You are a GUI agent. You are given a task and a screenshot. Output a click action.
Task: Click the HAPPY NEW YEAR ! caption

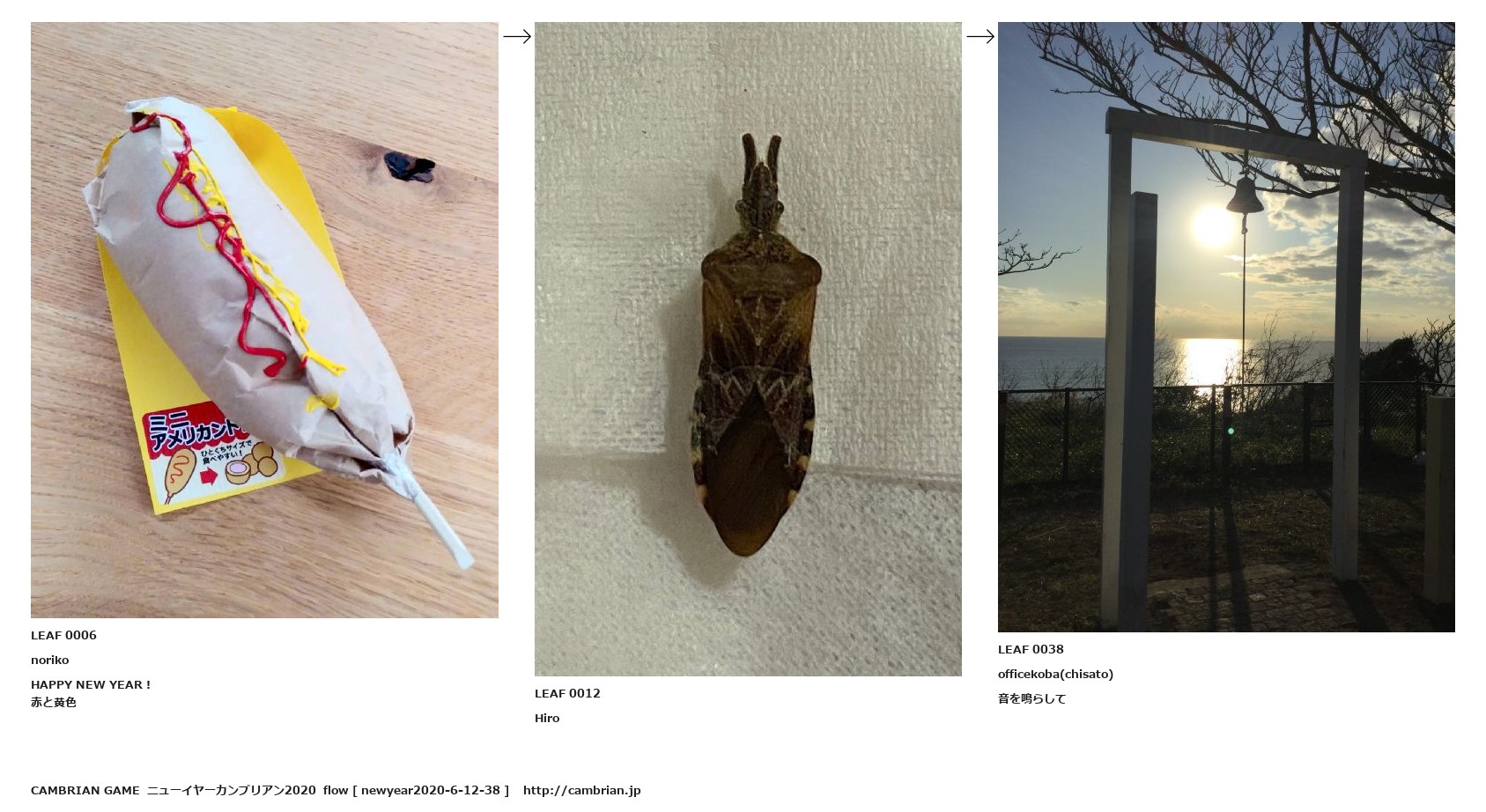(x=91, y=684)
